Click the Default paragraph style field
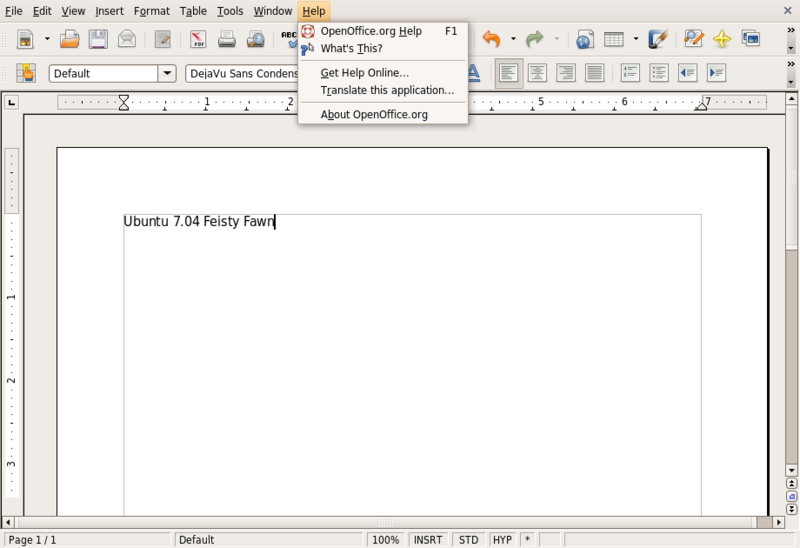Viewport: 800px width, 548px height. pyautogui.click(x=104, y=73)
